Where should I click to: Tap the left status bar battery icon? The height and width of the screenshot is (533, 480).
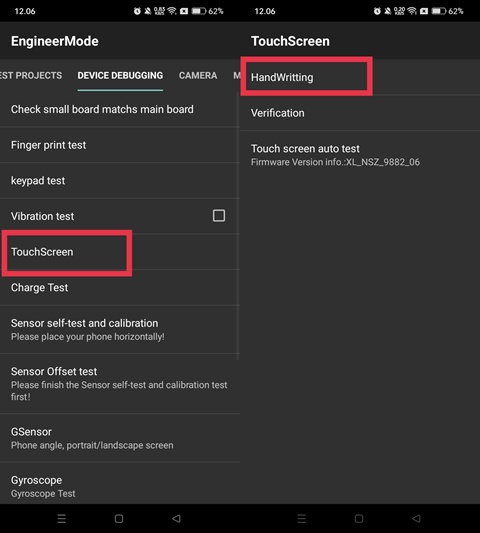pyautogui.click(x=199, y=11)
